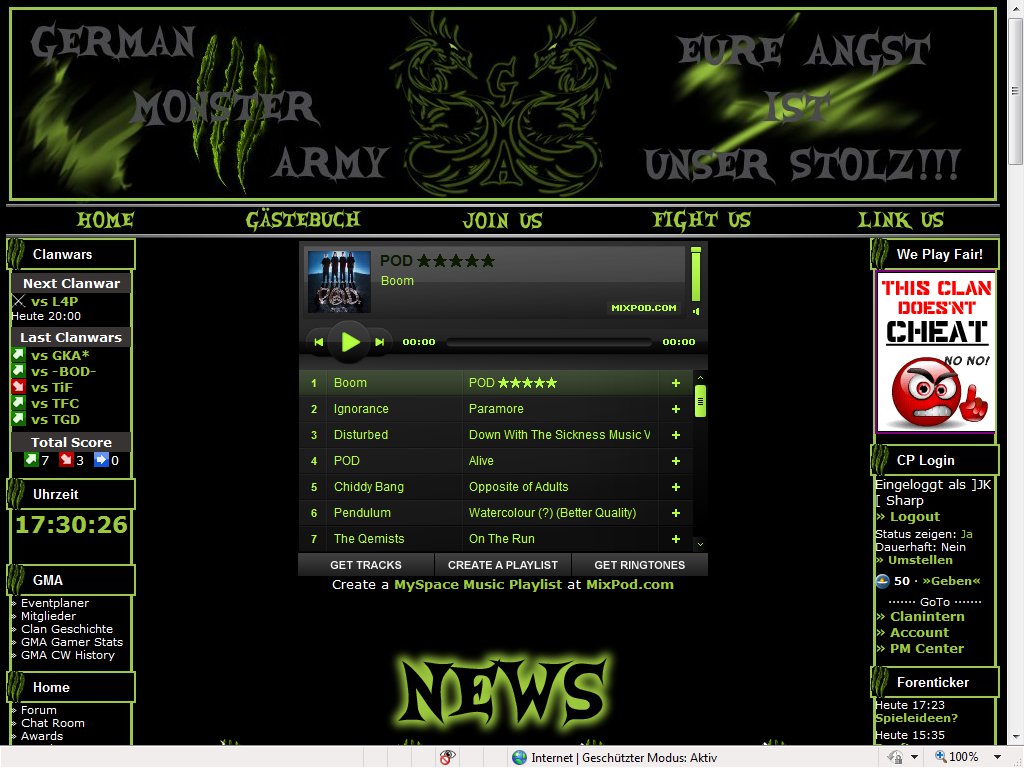Add track Ignorance with its plus icon
The width and height of the screenshot is (1024, 768).
[676, 409]
